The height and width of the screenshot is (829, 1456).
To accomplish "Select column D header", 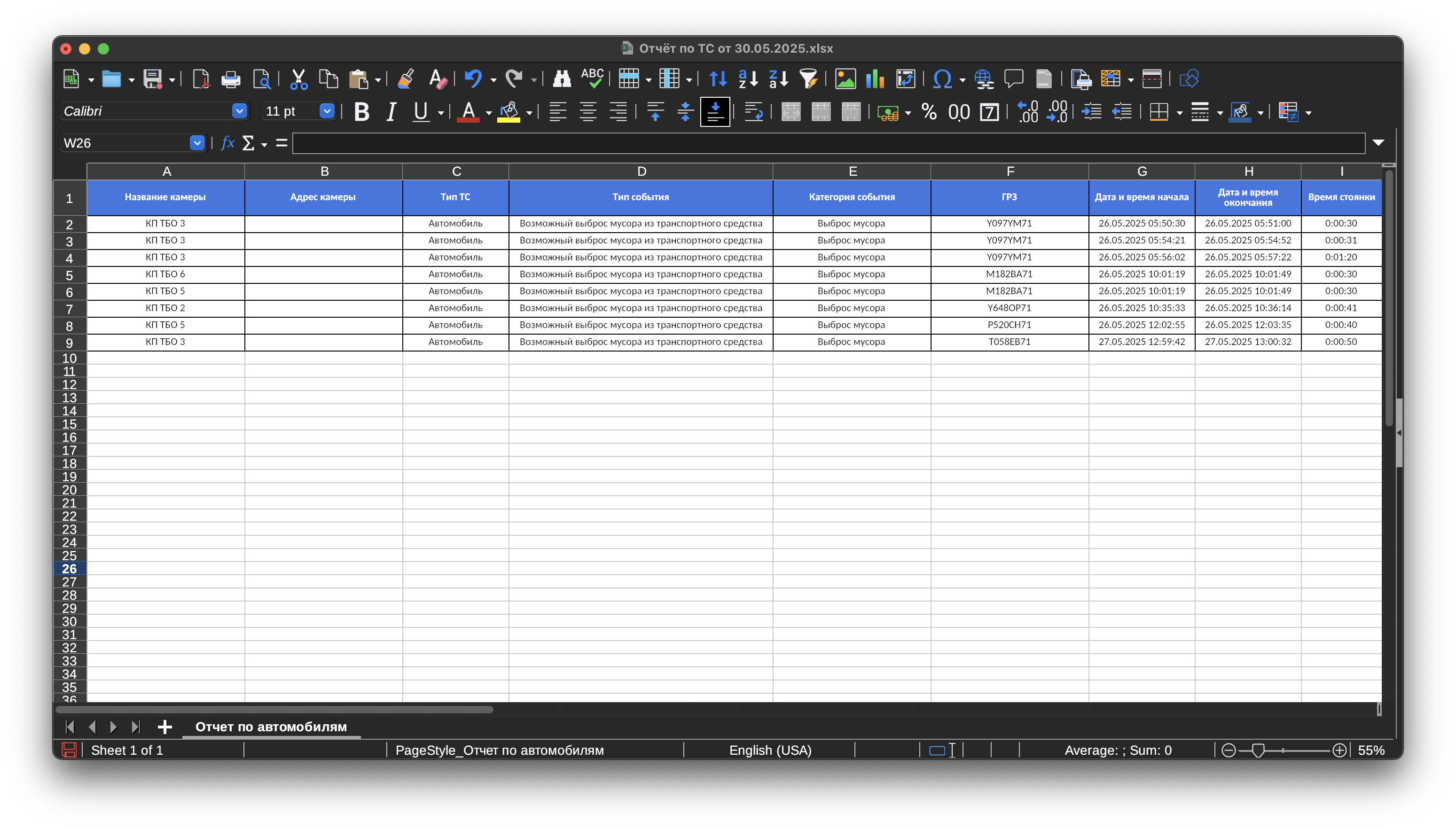I will pyautogui.click(x=641, y=172).
